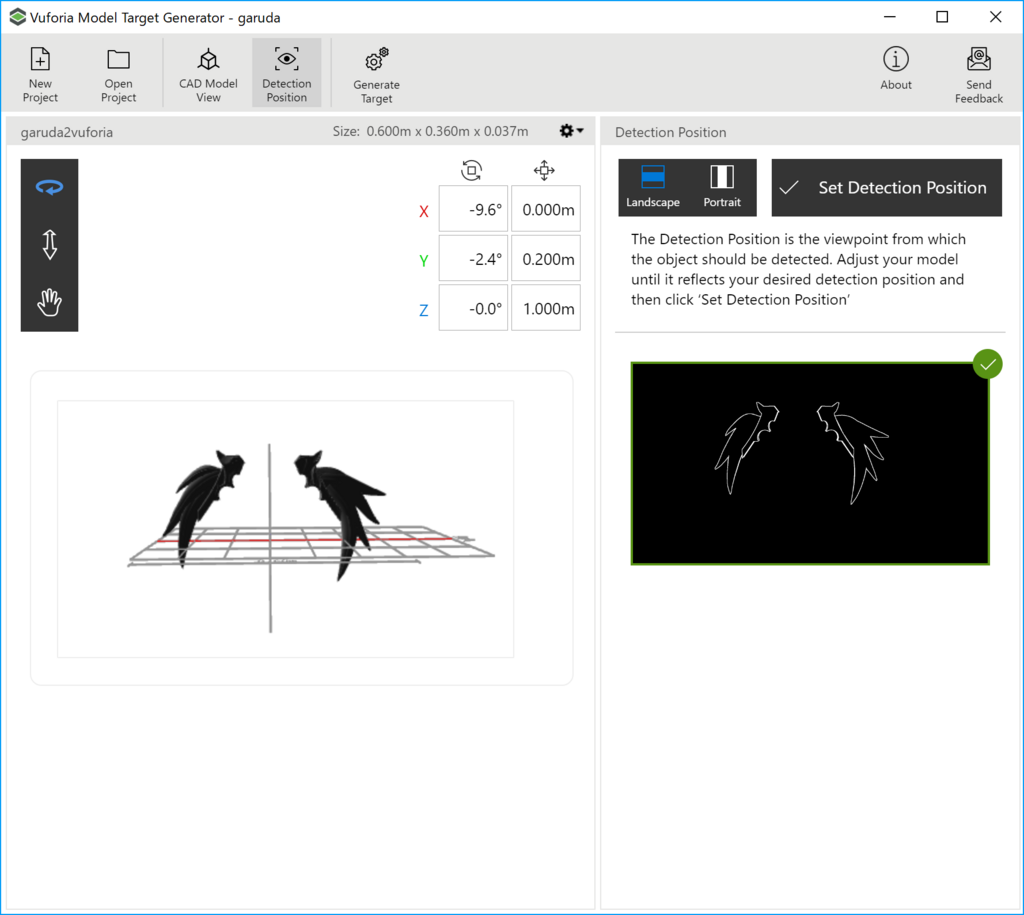Start a New Project

[x=40, y=74]
